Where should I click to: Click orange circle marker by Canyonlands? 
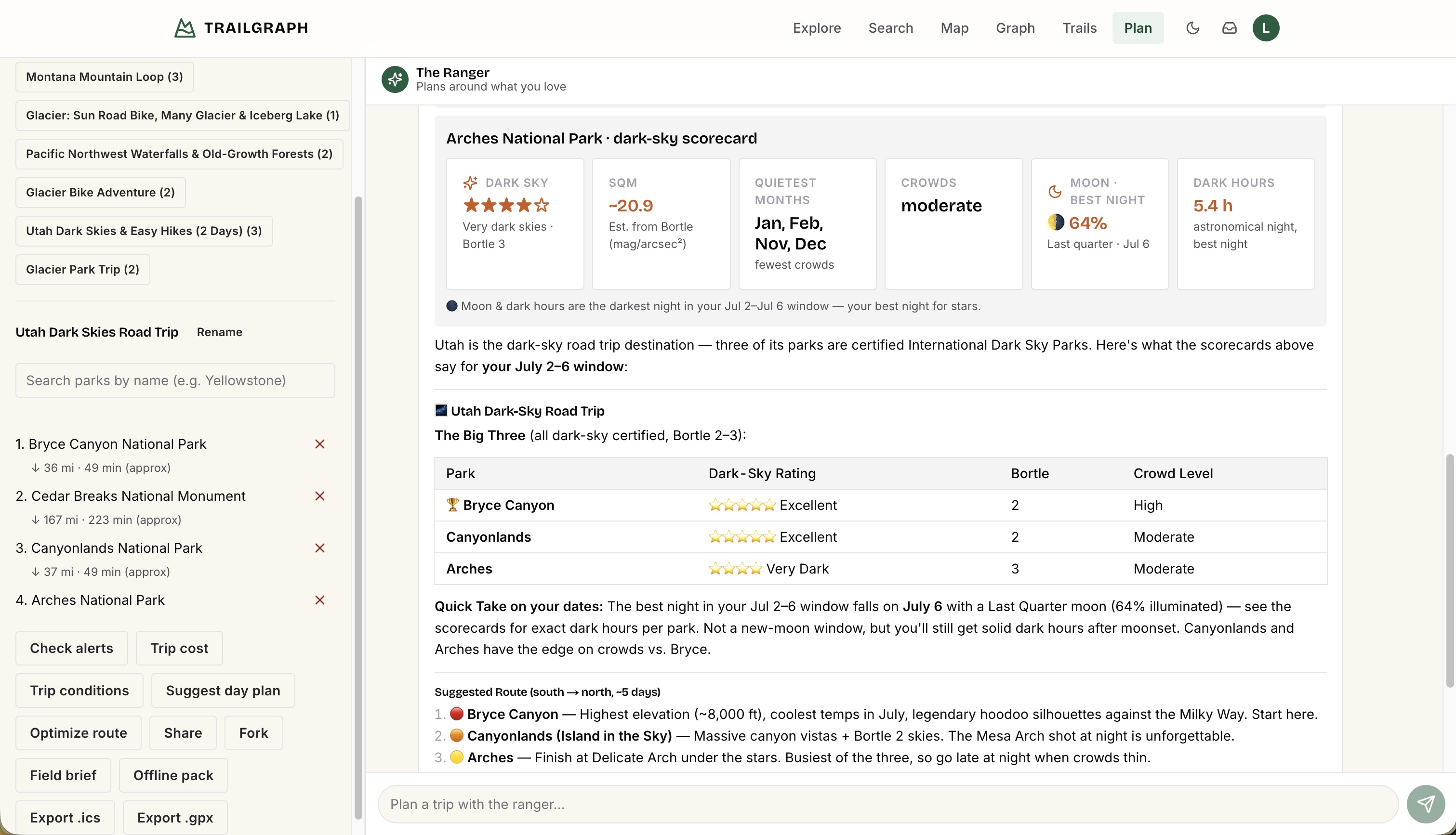[x=457, y=735]
